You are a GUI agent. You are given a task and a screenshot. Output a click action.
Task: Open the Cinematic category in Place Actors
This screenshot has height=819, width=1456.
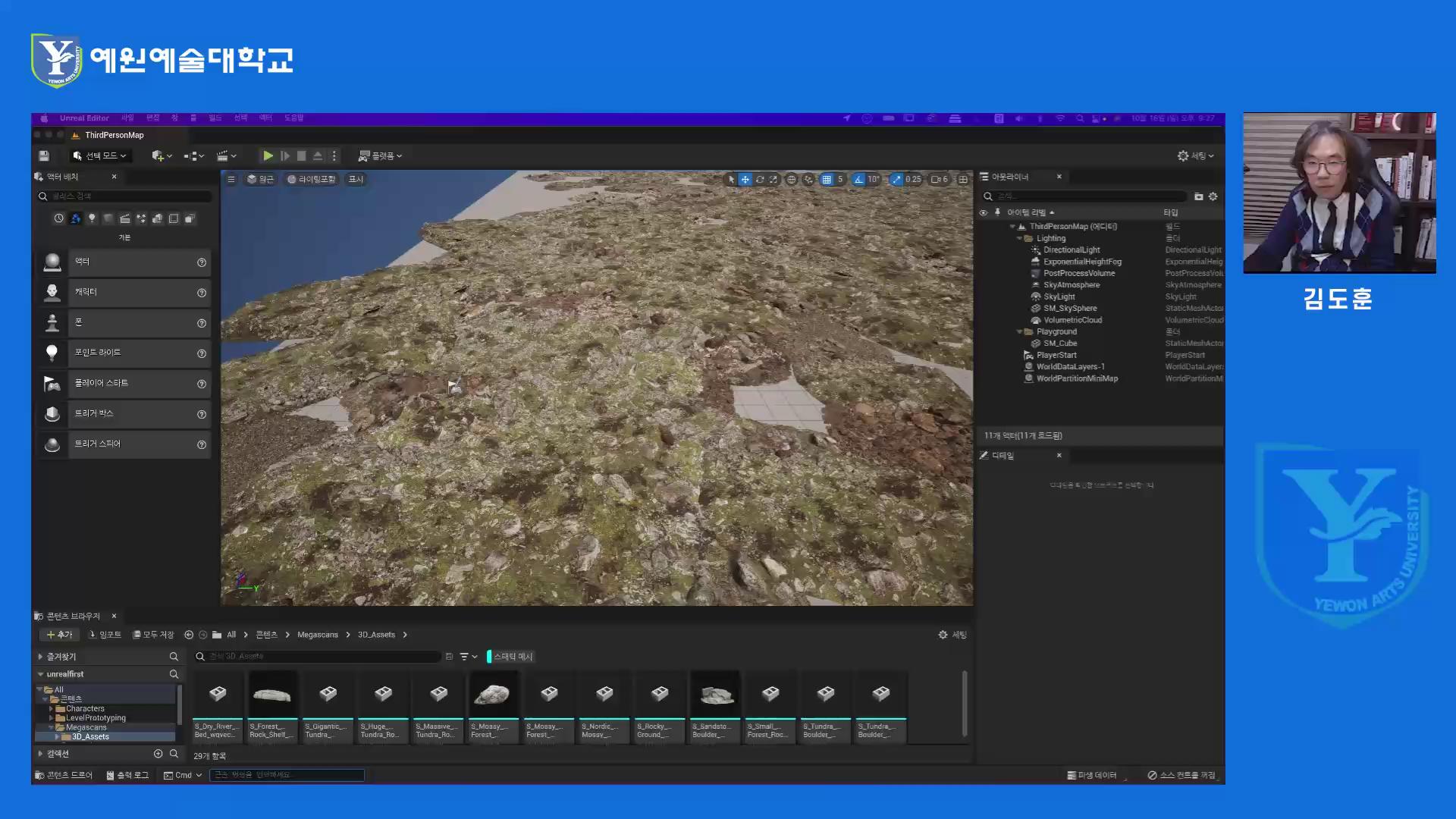124,218
